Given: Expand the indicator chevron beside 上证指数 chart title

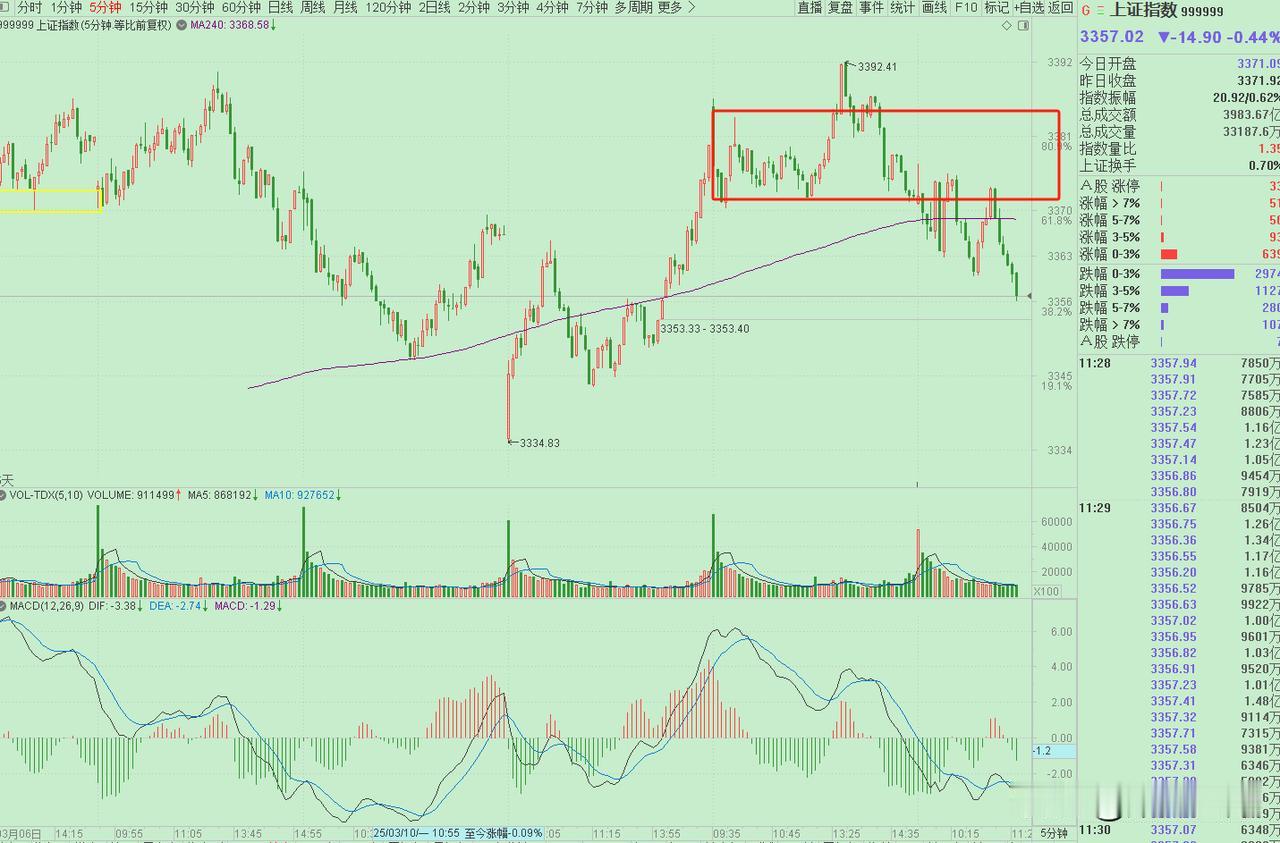Looking at the screenshot, I should point(181,25).
